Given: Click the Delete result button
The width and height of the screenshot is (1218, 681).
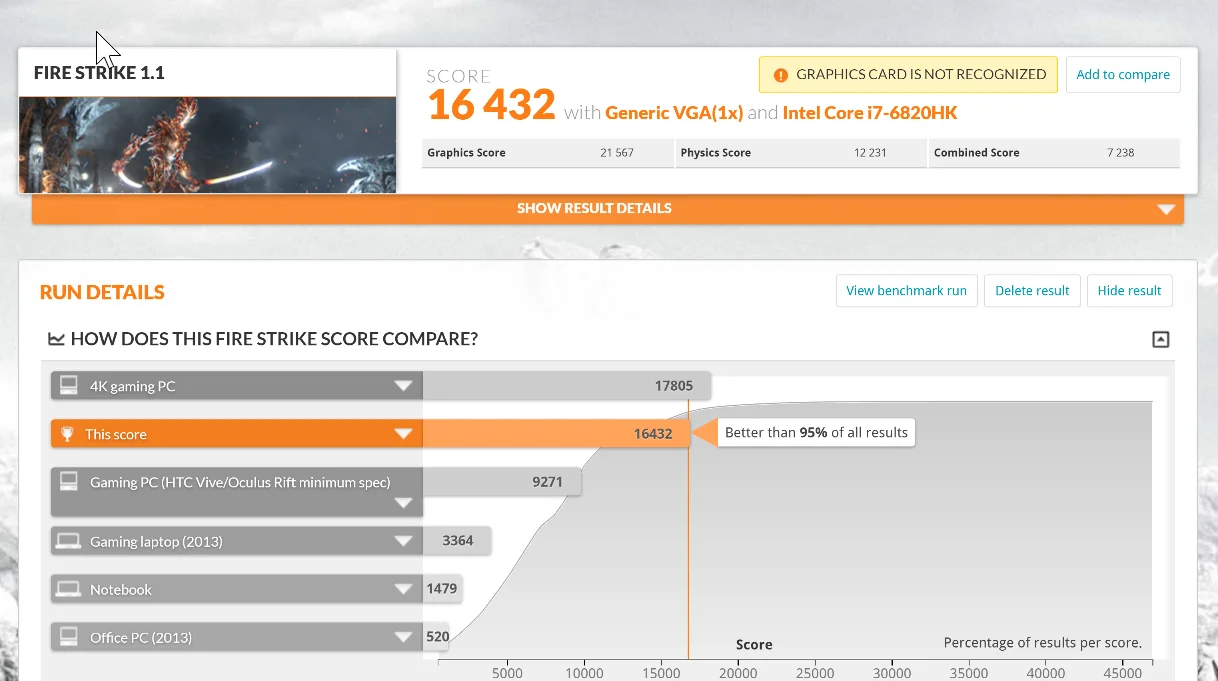Looking at the screenshot, I should point(1032,291).
